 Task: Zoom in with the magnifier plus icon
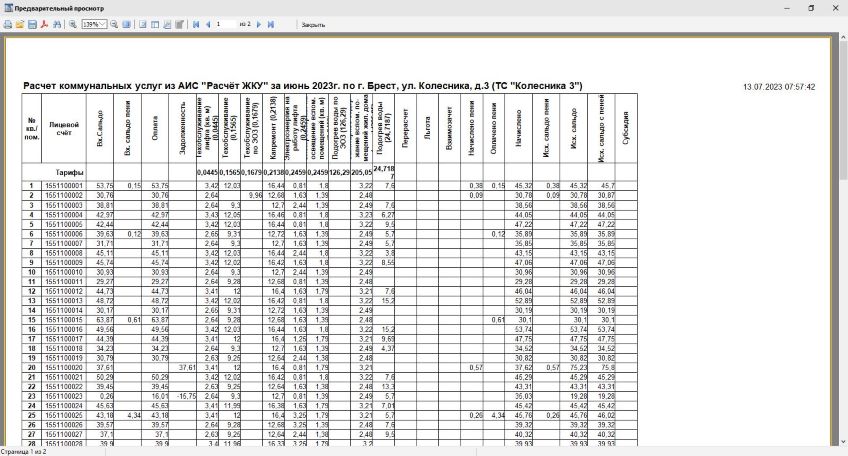[73, 23]
